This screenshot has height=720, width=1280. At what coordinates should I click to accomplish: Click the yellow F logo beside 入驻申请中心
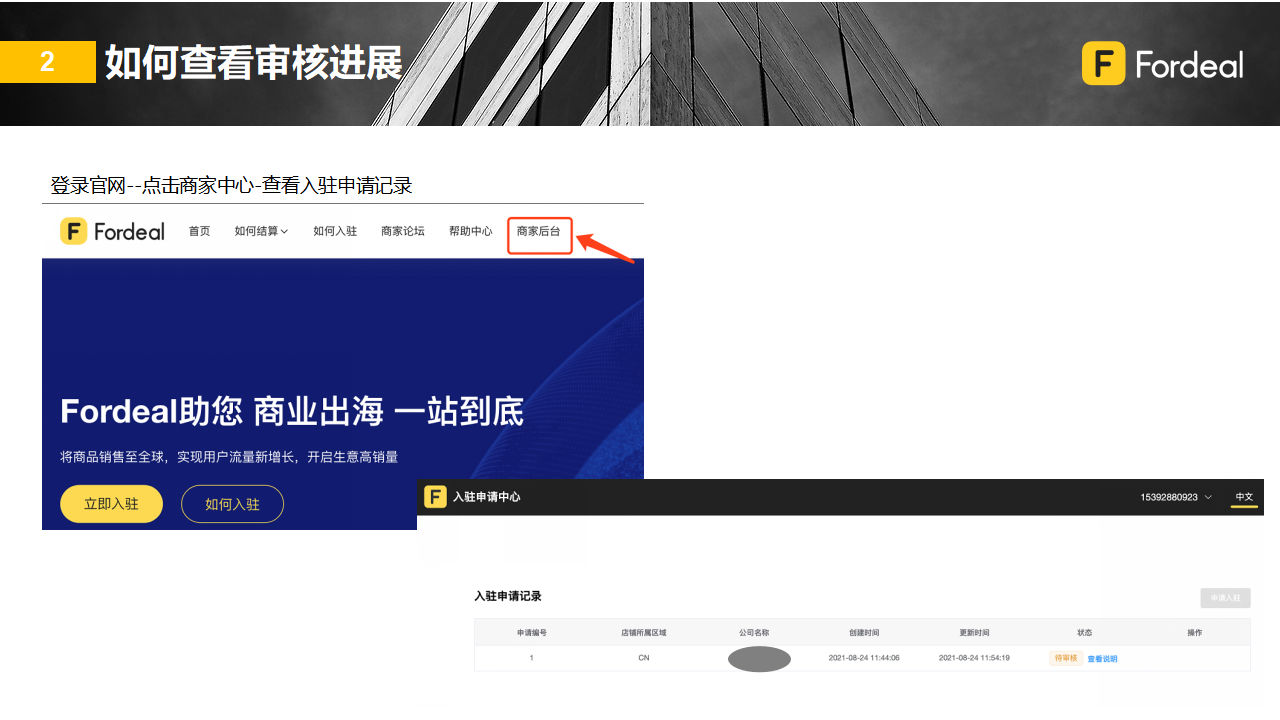click(435, 497)
